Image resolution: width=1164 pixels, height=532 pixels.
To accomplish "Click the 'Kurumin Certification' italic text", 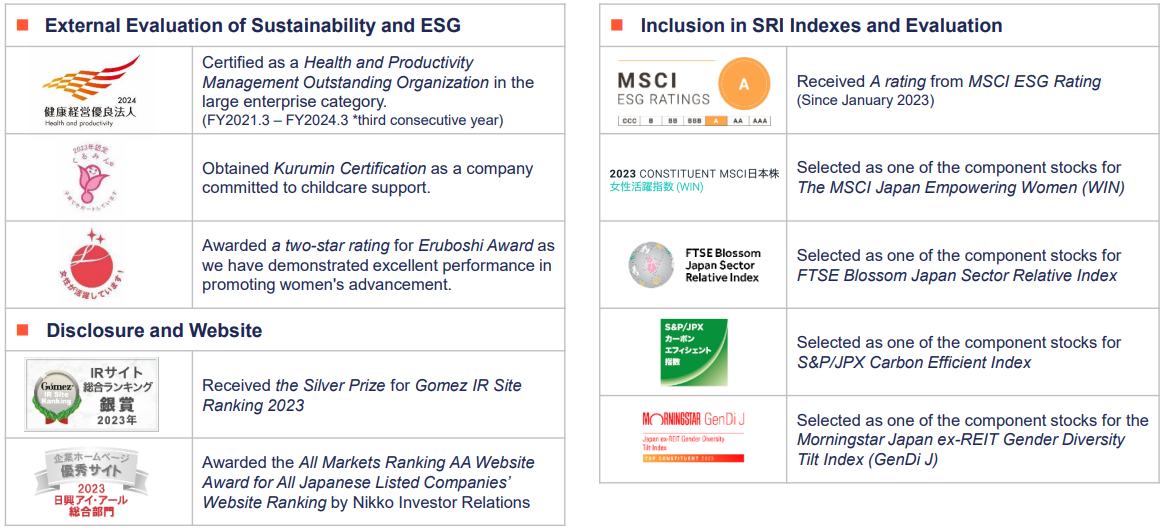I will 340,168.
